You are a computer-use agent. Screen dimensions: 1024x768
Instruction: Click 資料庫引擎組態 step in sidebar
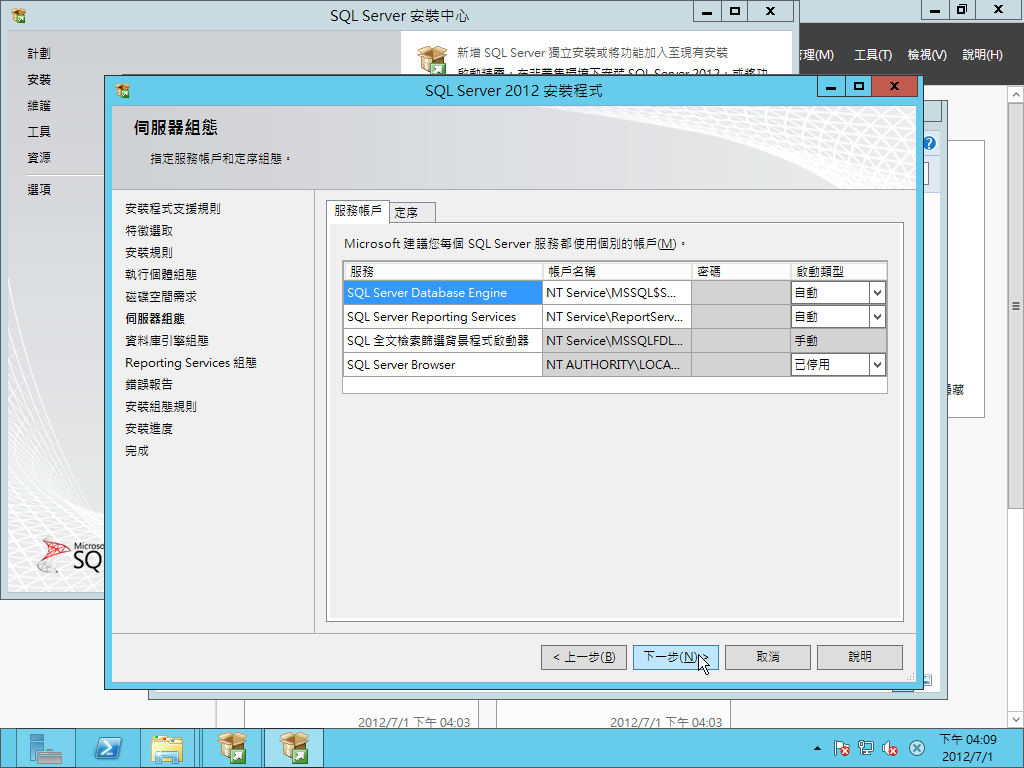click(x=167, y=341)
